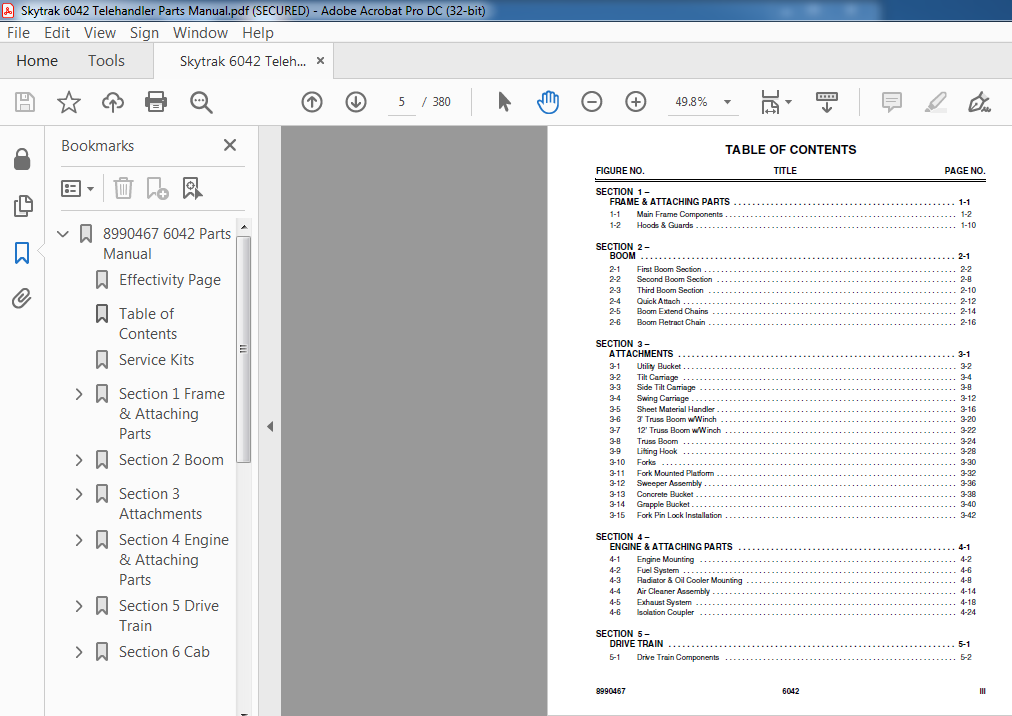The height and width of the screenshot is (716, 1012).
Task: Select the highlighter pen tool
Action: 935,102
